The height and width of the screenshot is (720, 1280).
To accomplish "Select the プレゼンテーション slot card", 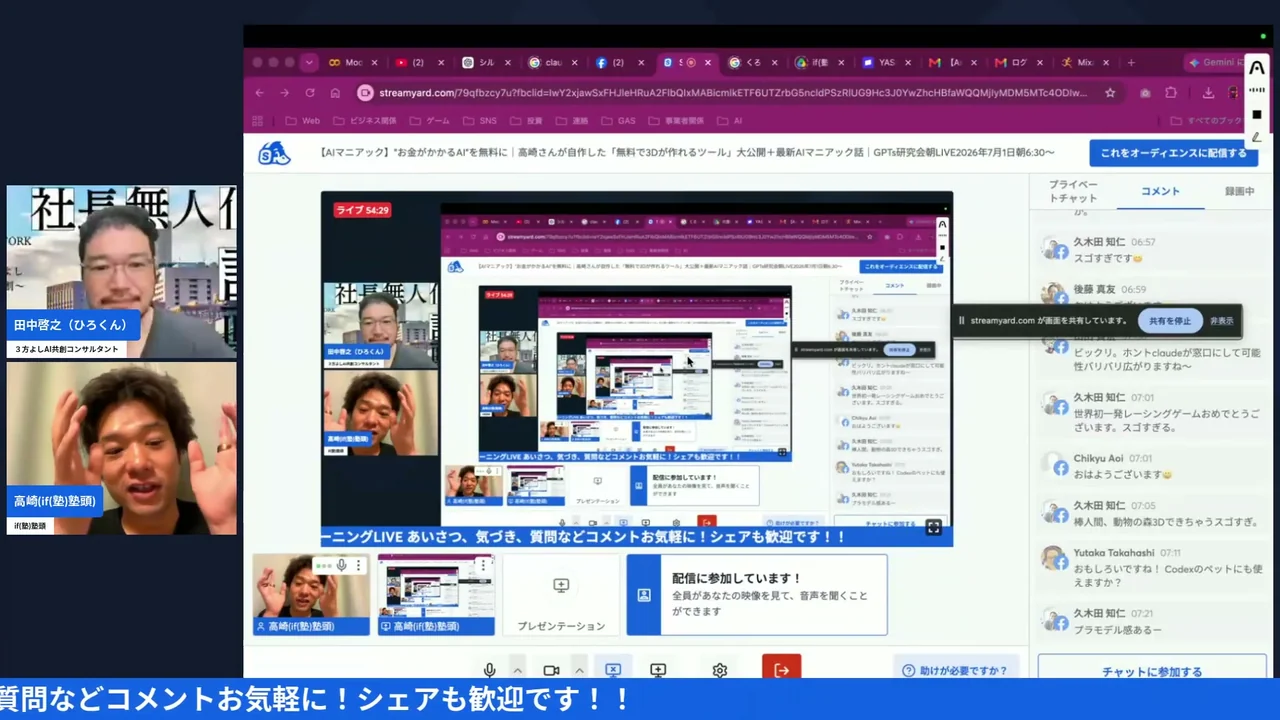I will (x=561, y=595).
